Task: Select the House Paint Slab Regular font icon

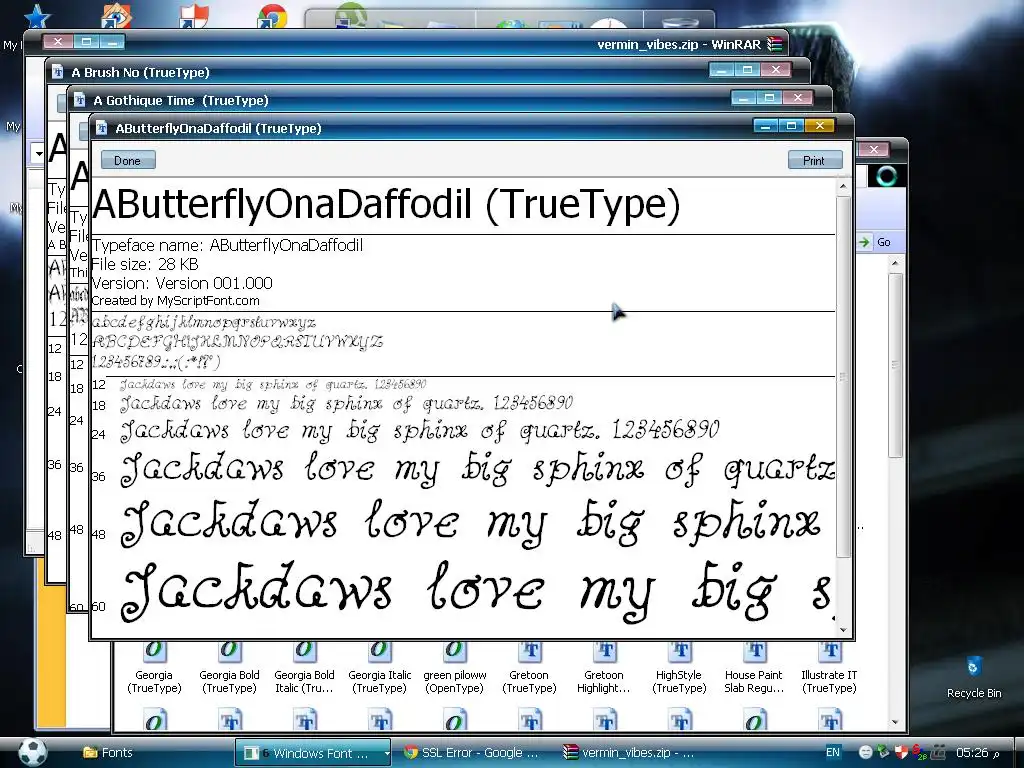Action: pyautogui.click(x=754, y=668)
